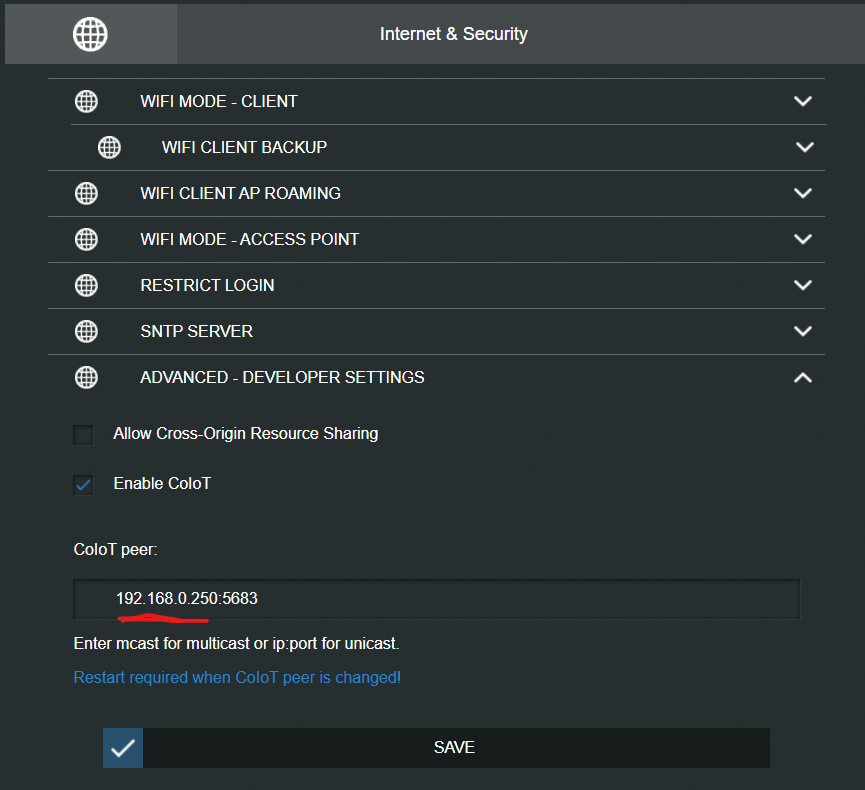865x790 pixels.
Task: Click globe icon beside RESTRICT LOGIN
Action: [87, 285]
